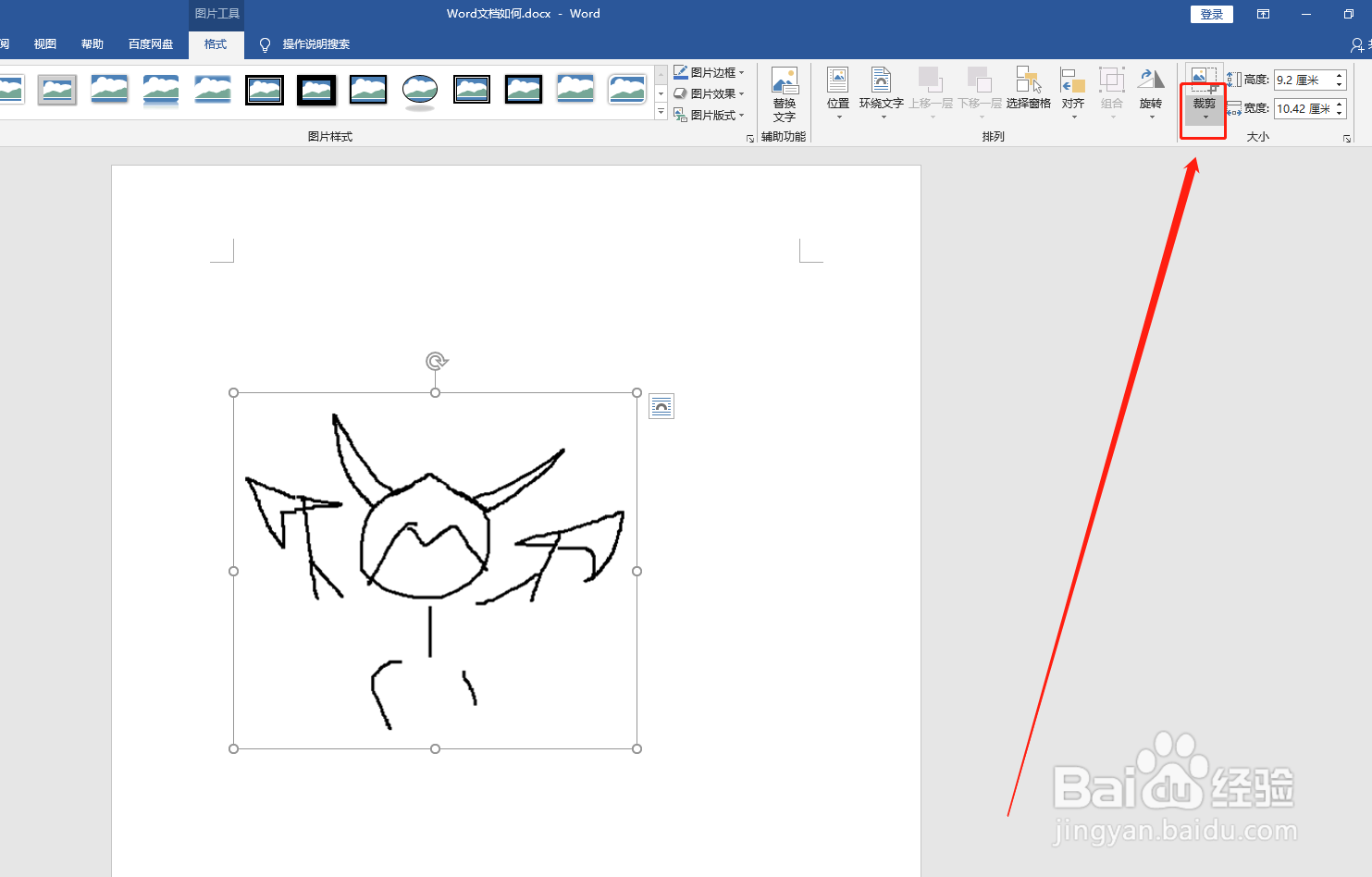Click the bottom-center resize handle of picture
1372x877 pixels.
(x=435, y=748)
